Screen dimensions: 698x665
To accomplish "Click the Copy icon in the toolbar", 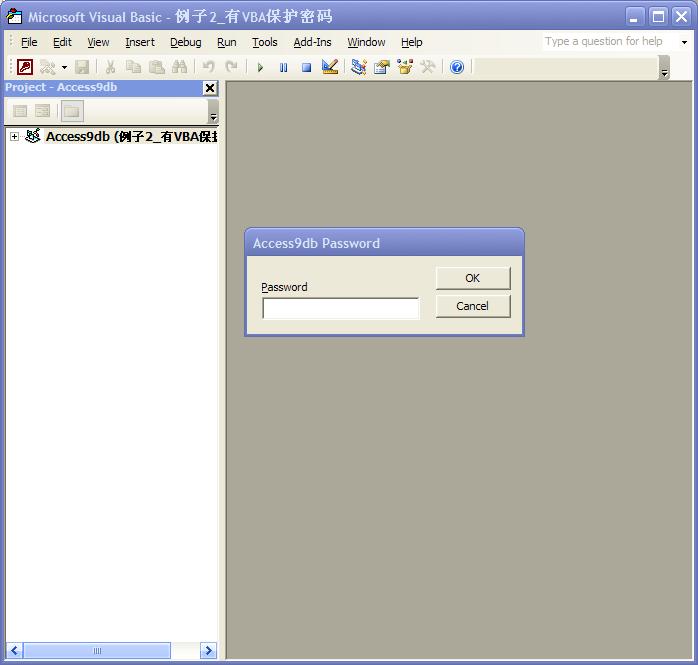I will pyautogui.click(x=133, y=67).
